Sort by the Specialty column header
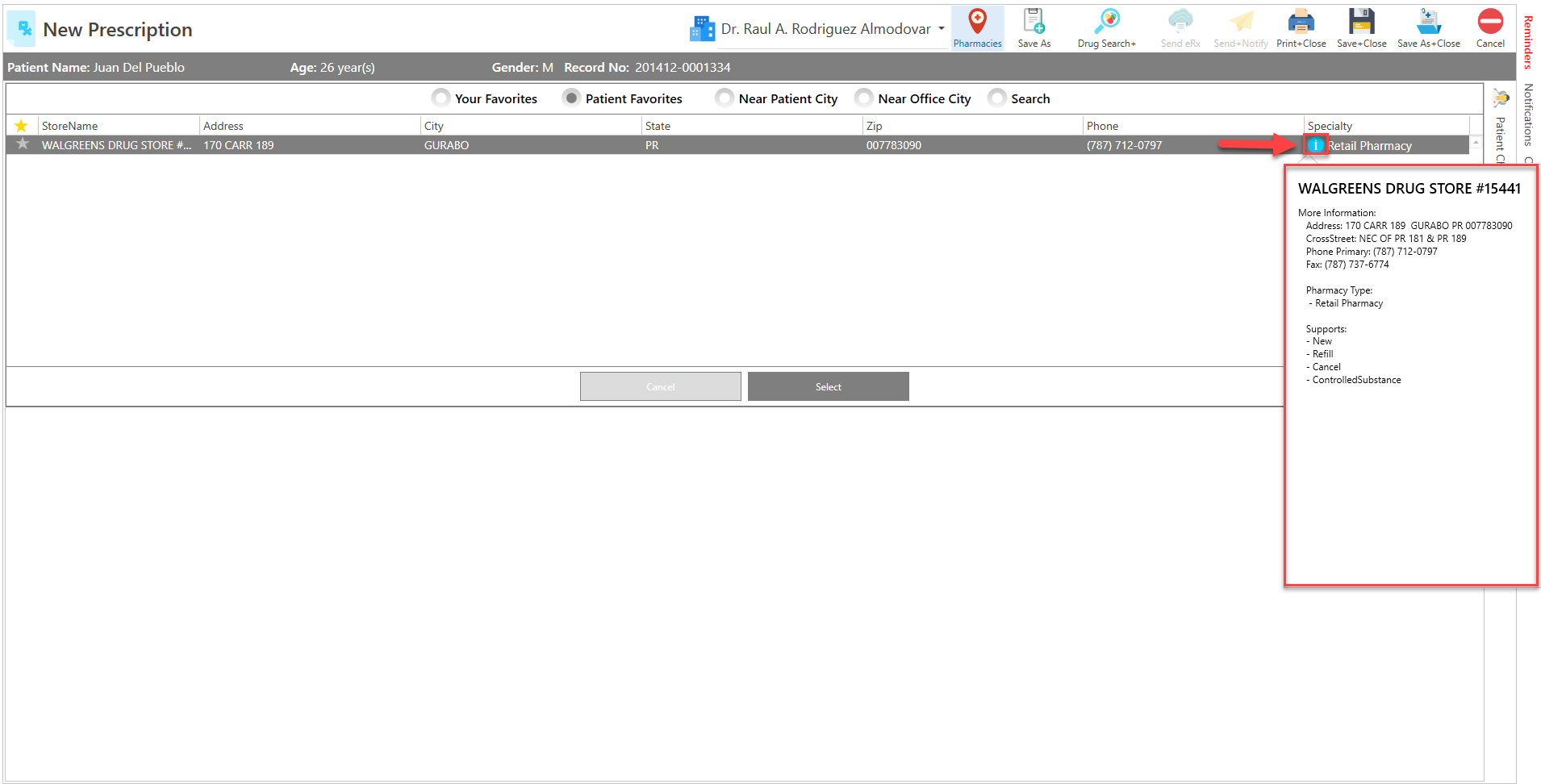Viewport: 1541px width, 784px height. pyautogui.click(x=1387, y=126)
